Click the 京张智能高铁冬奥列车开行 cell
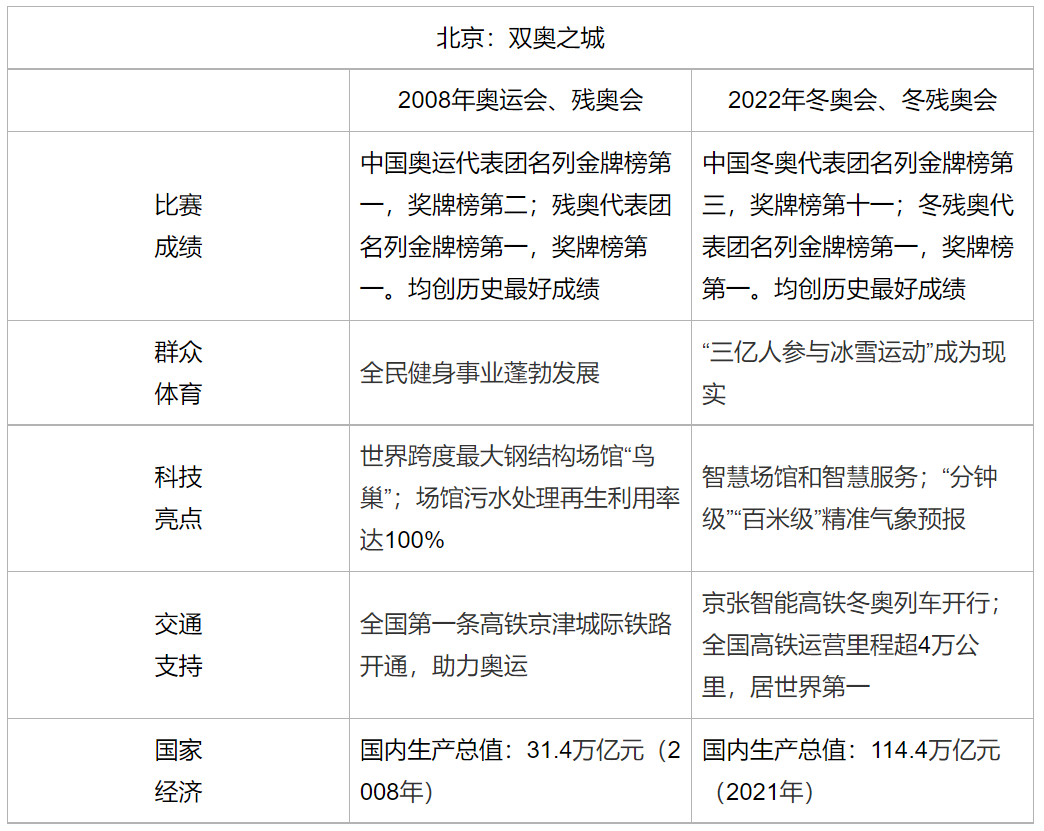 (862, 645)
